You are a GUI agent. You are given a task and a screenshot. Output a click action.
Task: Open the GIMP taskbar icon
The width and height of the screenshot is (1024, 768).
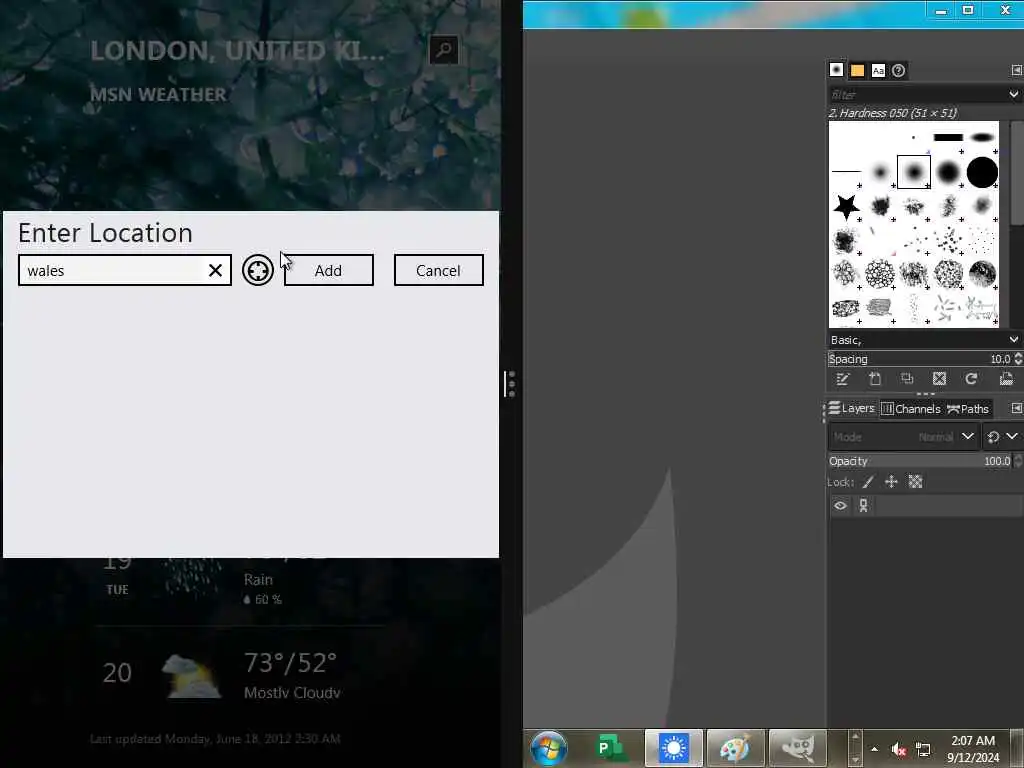click(x=797, y=748)
